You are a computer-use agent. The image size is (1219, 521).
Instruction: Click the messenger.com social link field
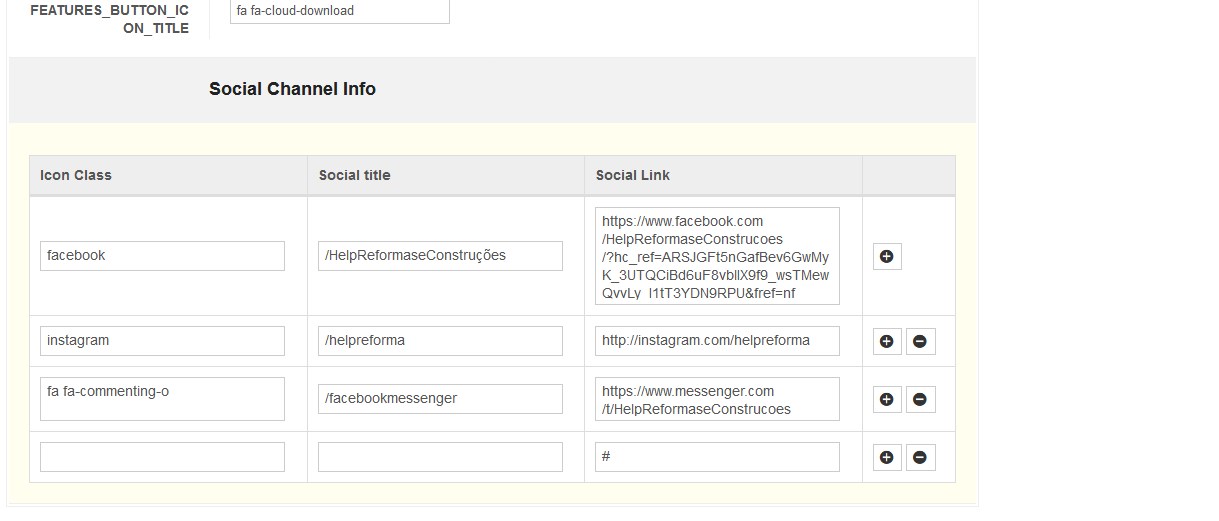tap(717, 399)
